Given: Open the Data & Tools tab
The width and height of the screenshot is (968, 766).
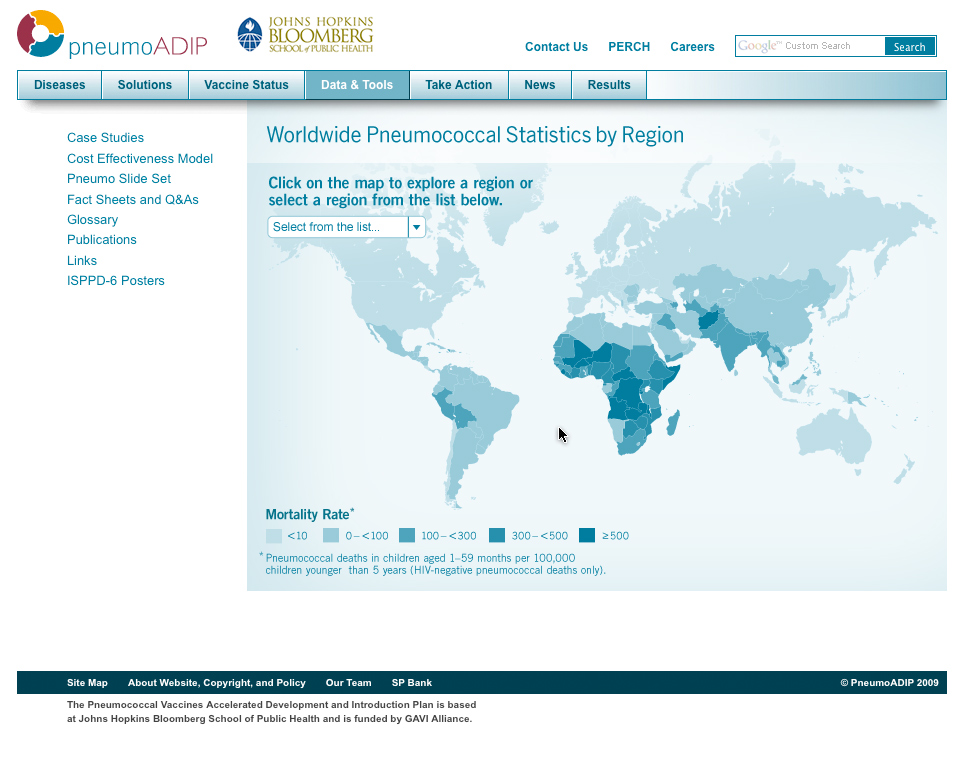Looking at the screenshot, I should point(357,85).
